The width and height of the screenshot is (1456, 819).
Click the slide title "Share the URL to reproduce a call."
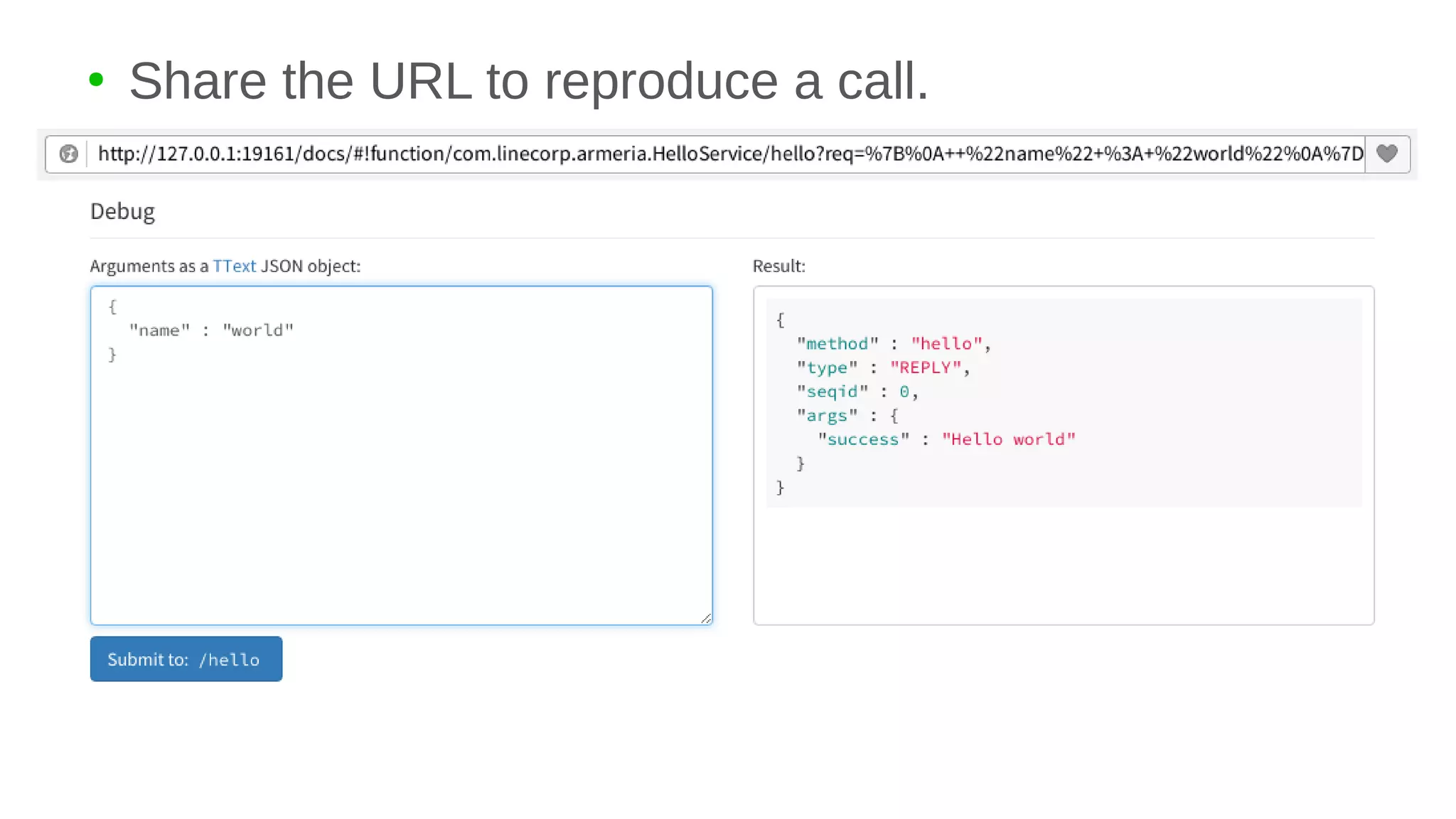pyautogui.click(x=529, y=80)
